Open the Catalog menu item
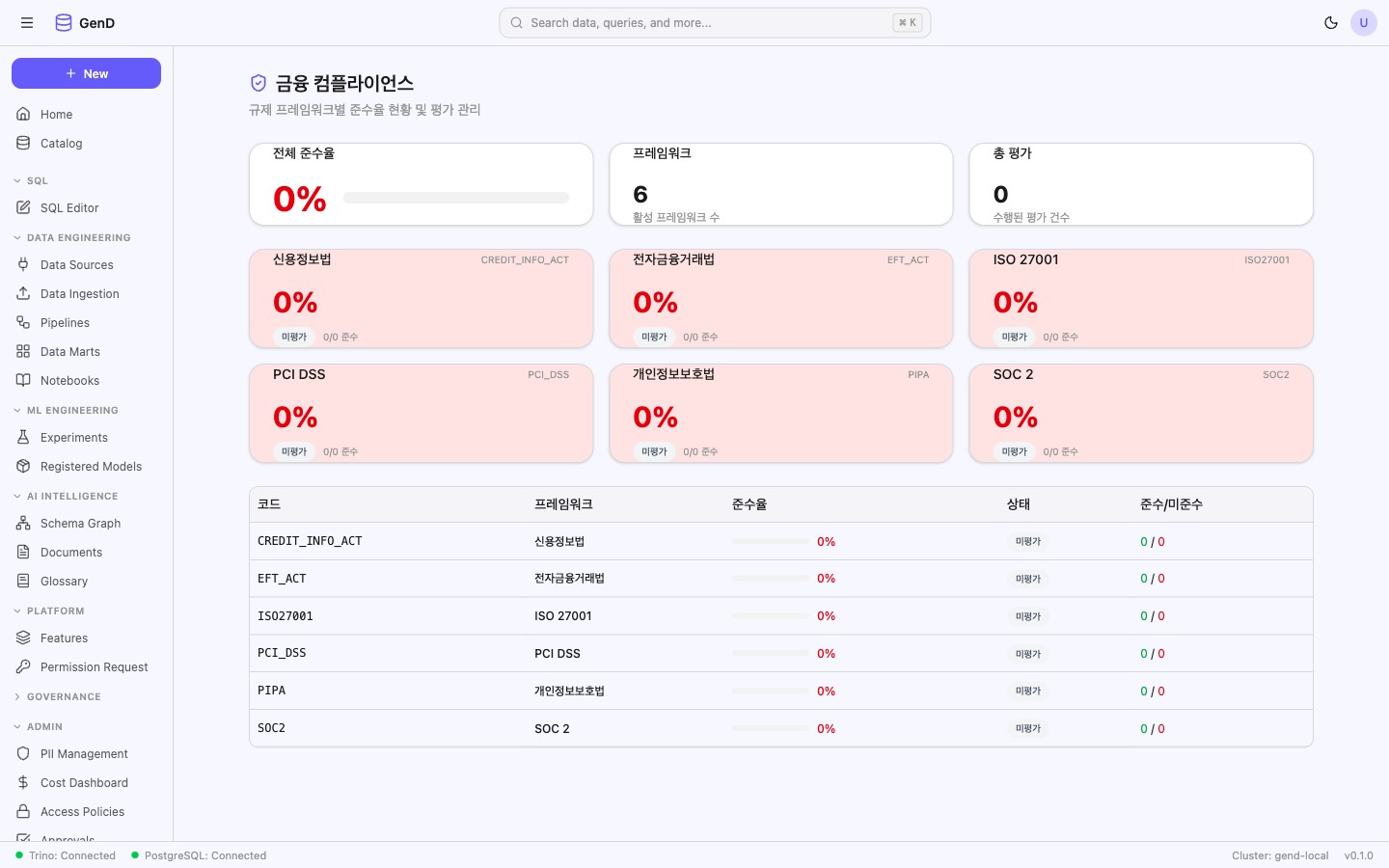Screen dimensions: 1389x868 pyautogui.click(x=61, y=143)
